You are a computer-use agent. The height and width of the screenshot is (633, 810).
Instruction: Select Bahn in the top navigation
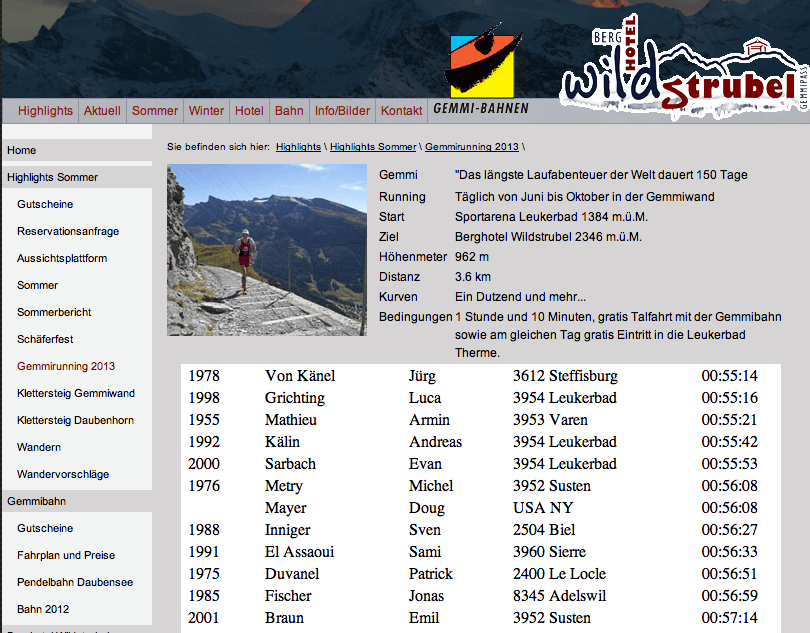tap(289, 111)
